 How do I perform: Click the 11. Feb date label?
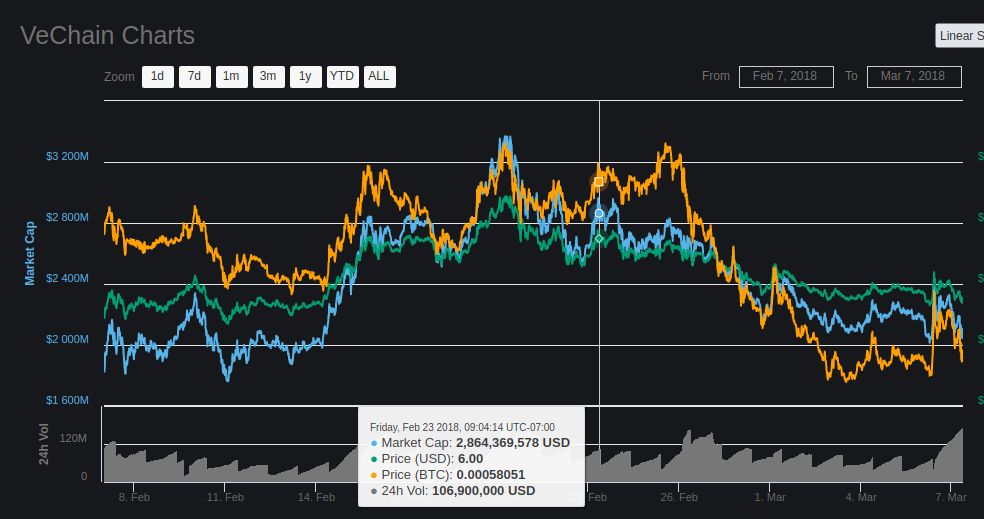(225, 497)
